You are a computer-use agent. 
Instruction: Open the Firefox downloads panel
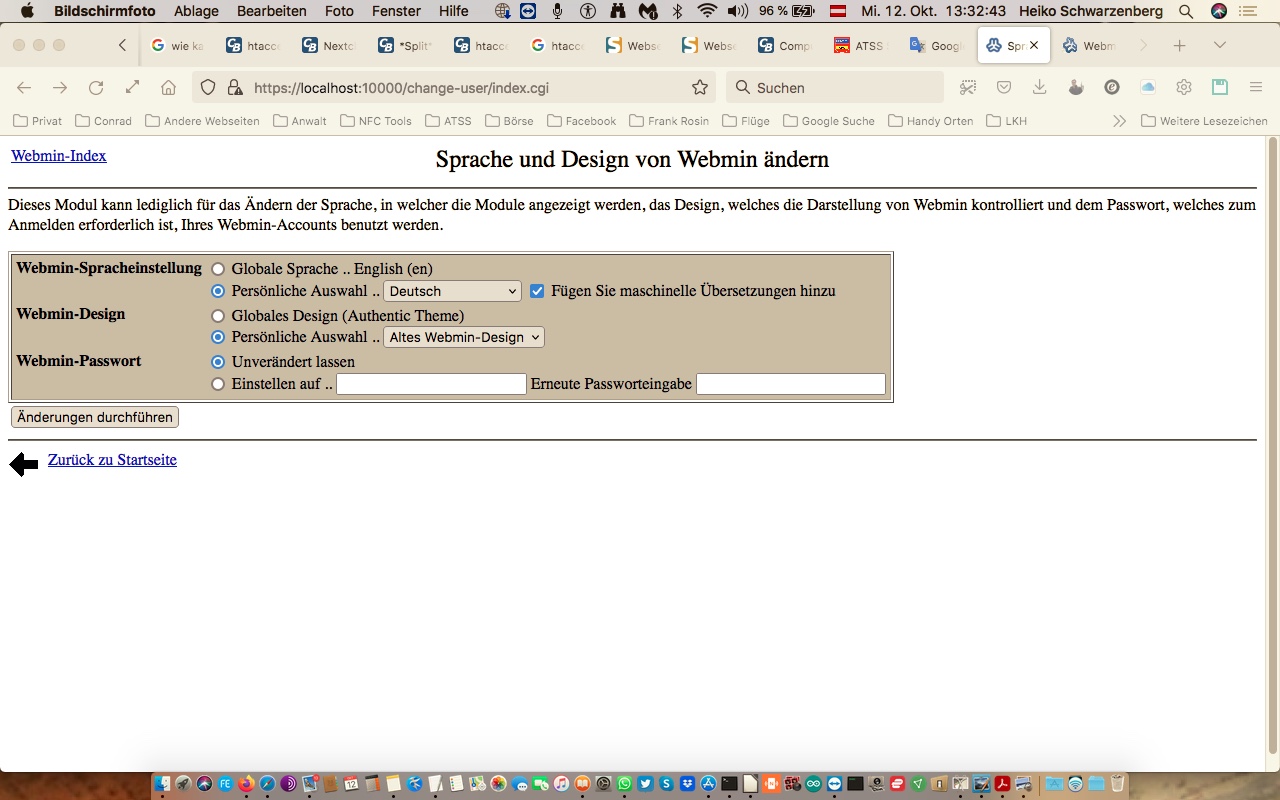[1040, 88]
